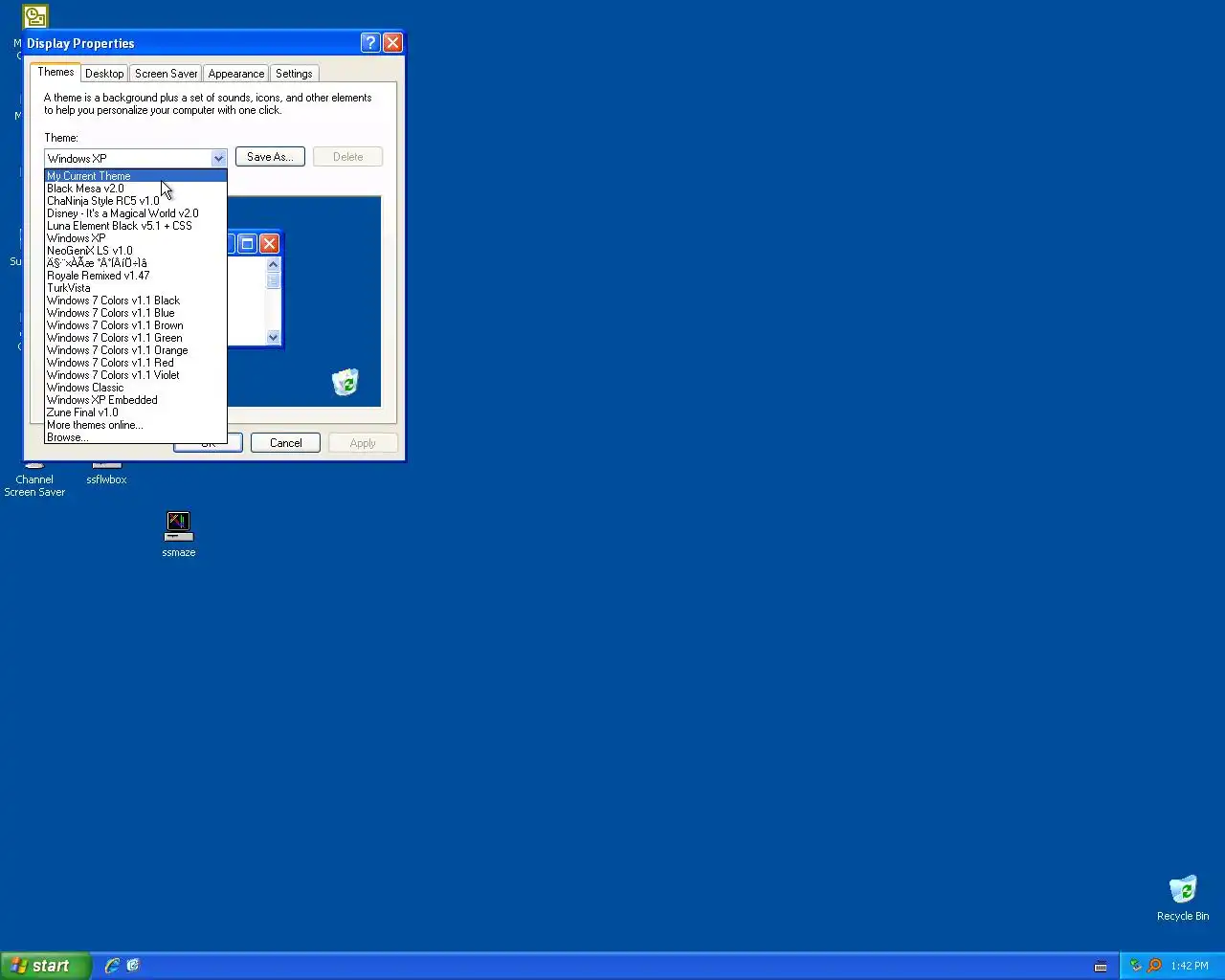Choose Windows 7 Colors v1.1 Blue

point(135,313)
